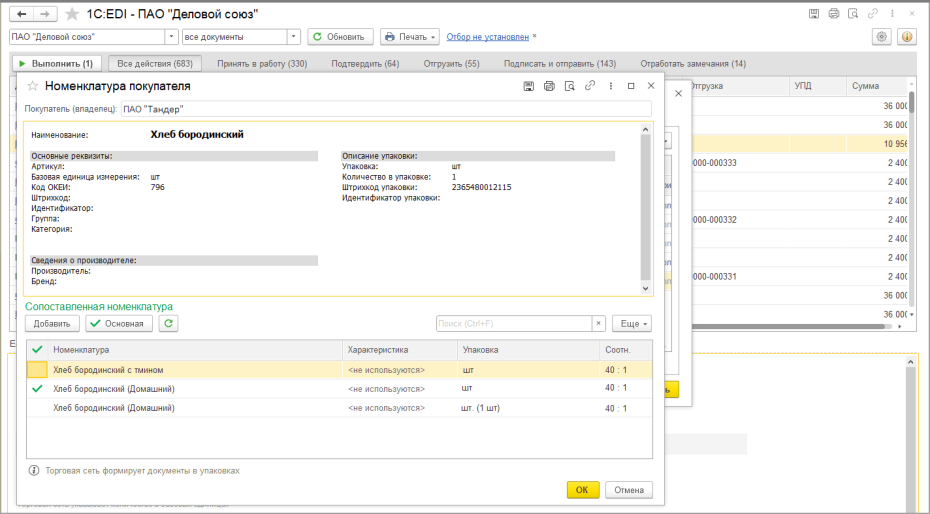Expand the ПАО "Деловой союз" organization dropdown
The height and width of the screenshot is (514, 930).
[x=171, y=37]
